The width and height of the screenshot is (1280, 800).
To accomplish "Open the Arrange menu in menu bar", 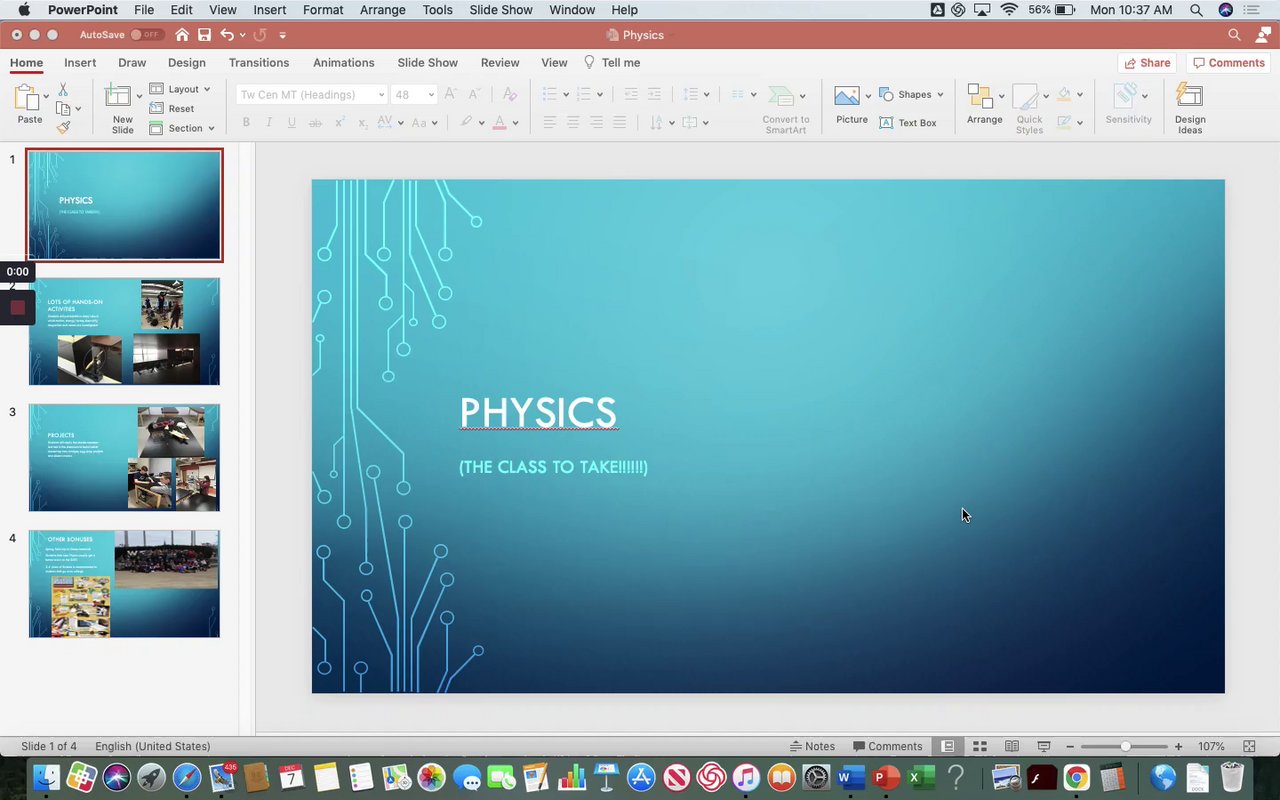I will pos(383,10).
